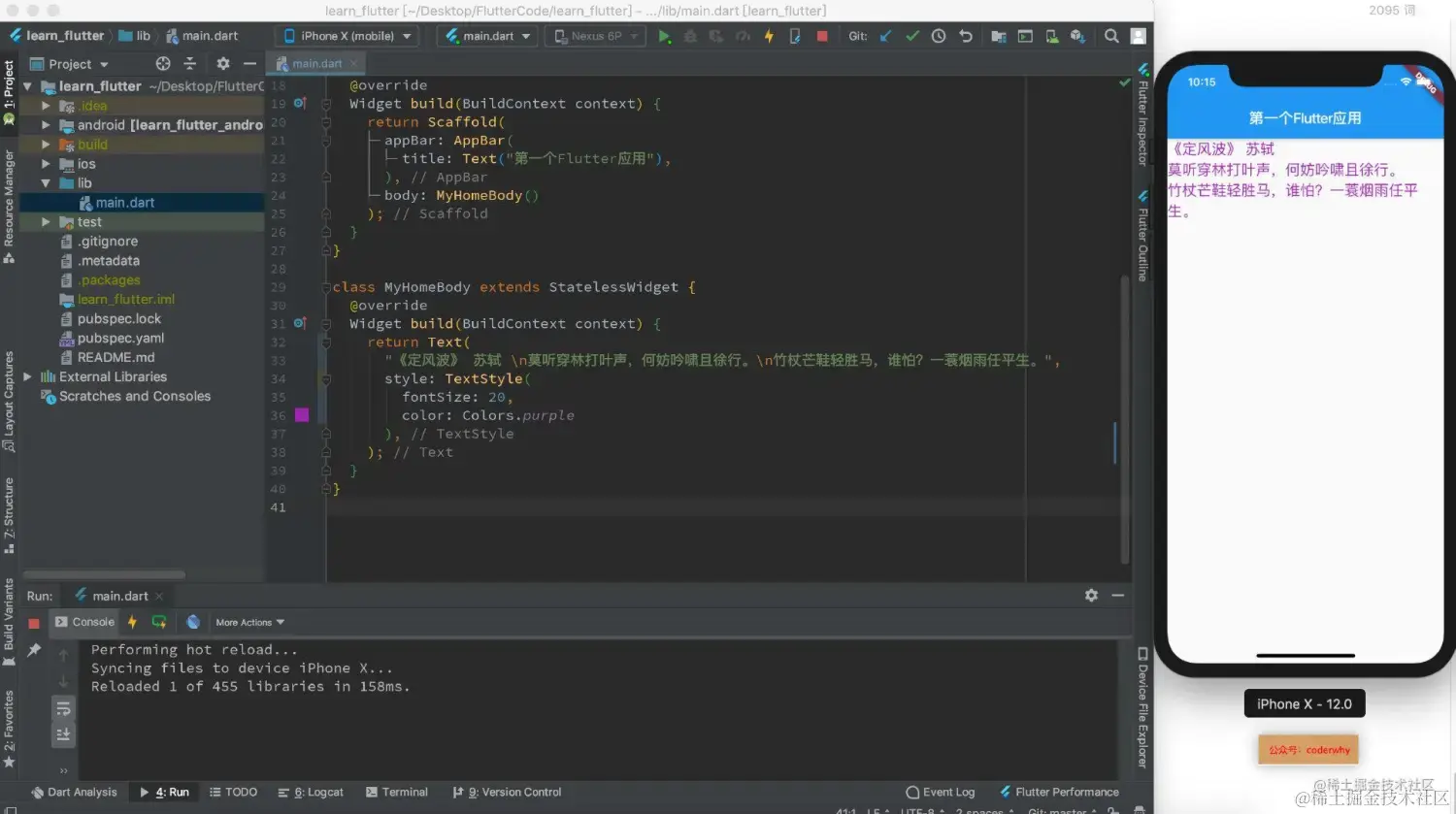
Task: Toggle the Flutter Inspector side panel
Action: [1142, 114]
